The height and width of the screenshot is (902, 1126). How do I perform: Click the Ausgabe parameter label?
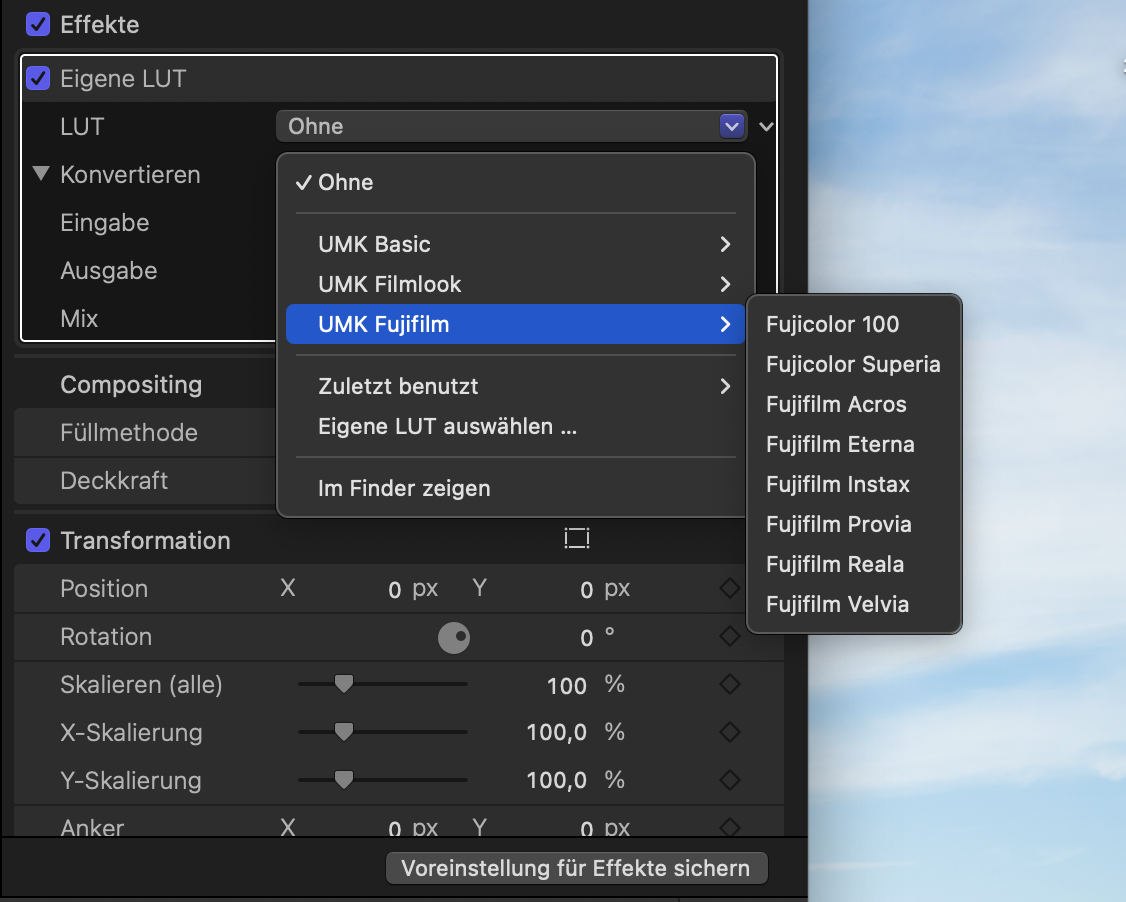(108, 271)
